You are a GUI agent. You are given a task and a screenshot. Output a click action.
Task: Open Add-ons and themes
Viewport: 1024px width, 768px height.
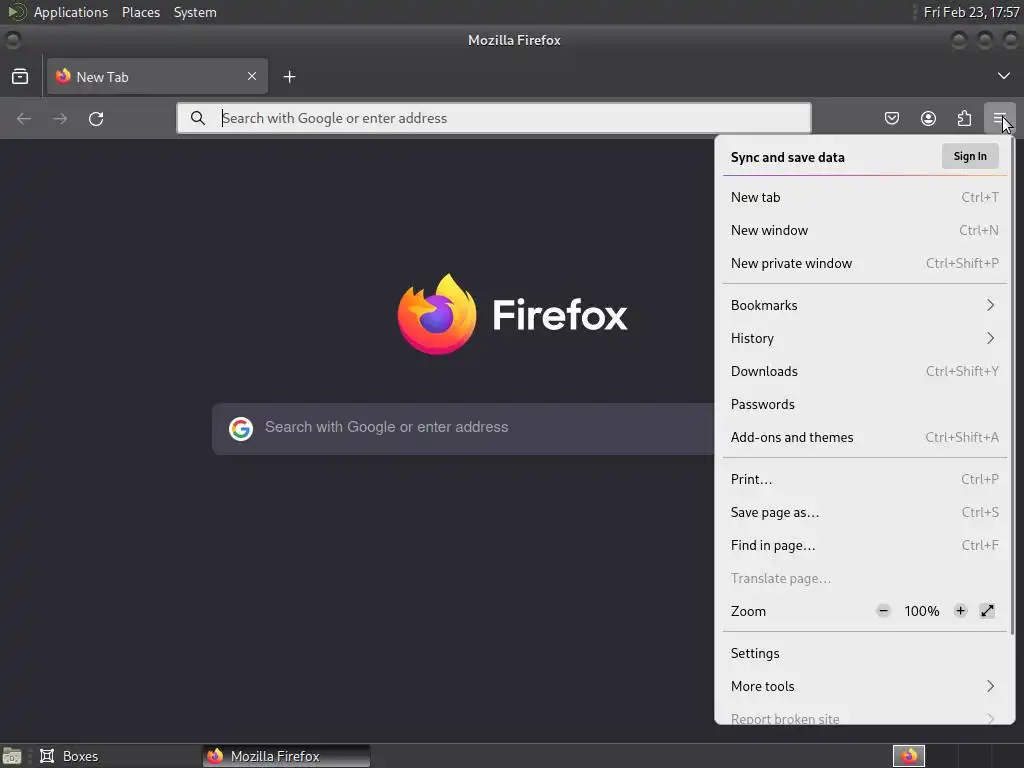pos(865,438)
